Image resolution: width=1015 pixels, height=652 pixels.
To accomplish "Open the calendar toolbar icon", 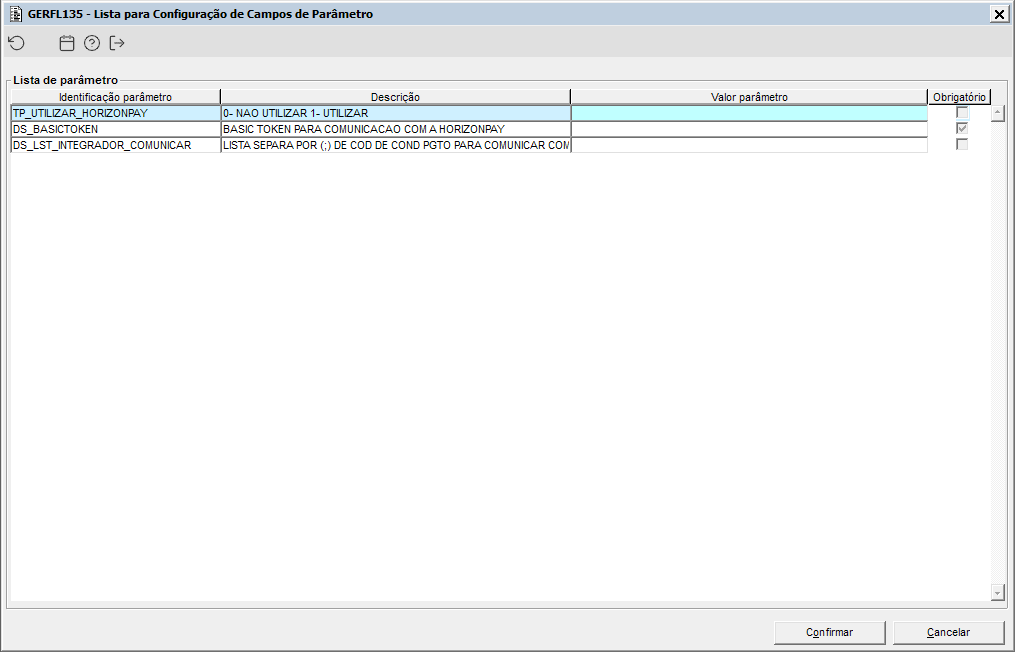I will (66, 43).
